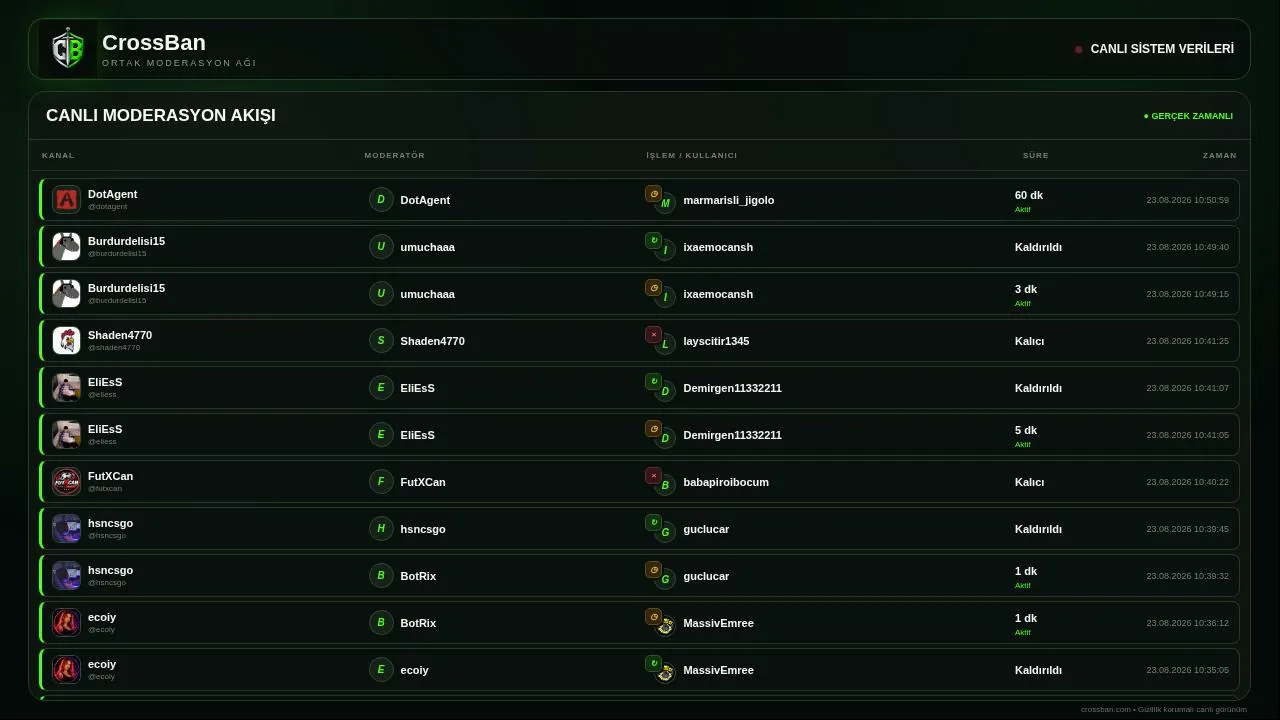
Task: Sort by the ZAMAN column header
Action: (x=1219, y=155)
